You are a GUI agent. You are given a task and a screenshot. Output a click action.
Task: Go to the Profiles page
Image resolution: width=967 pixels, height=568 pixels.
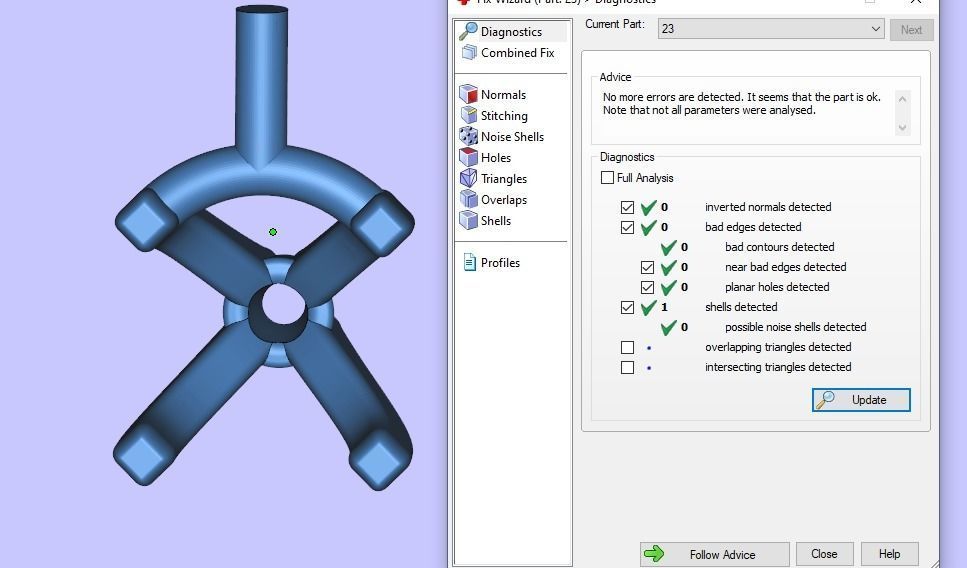(x=500, y=263)
